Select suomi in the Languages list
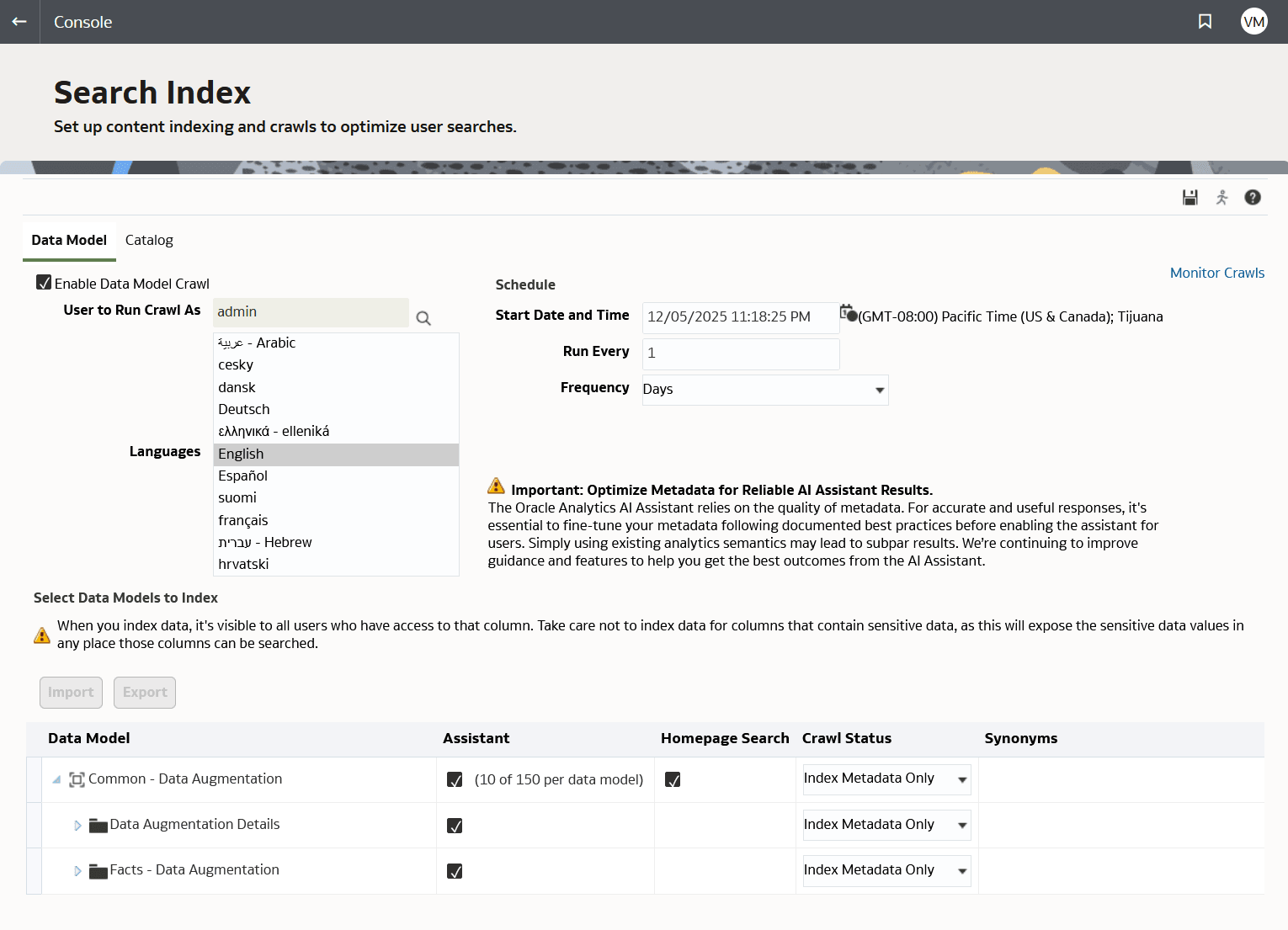 pyautogui.click(x=336, y=498)
